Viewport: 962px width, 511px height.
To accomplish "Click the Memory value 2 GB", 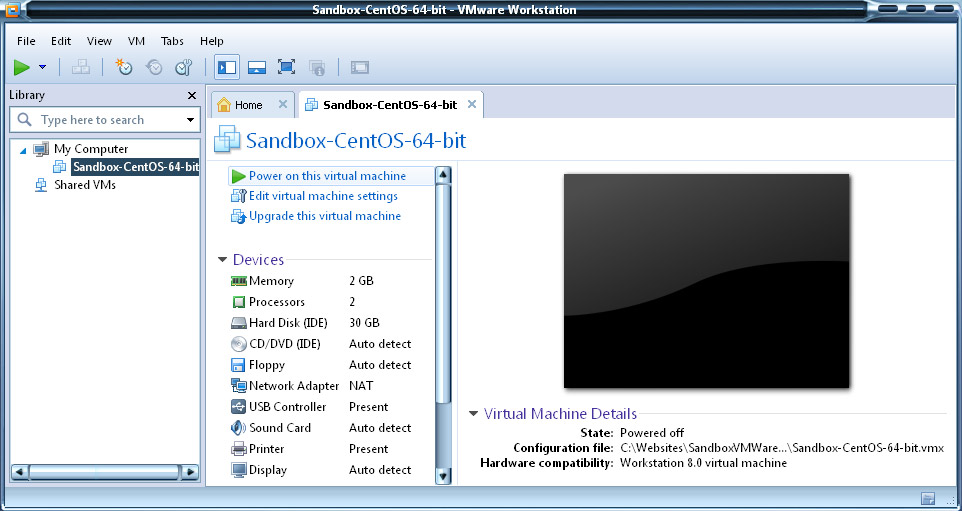I will (x=361, y=281).
